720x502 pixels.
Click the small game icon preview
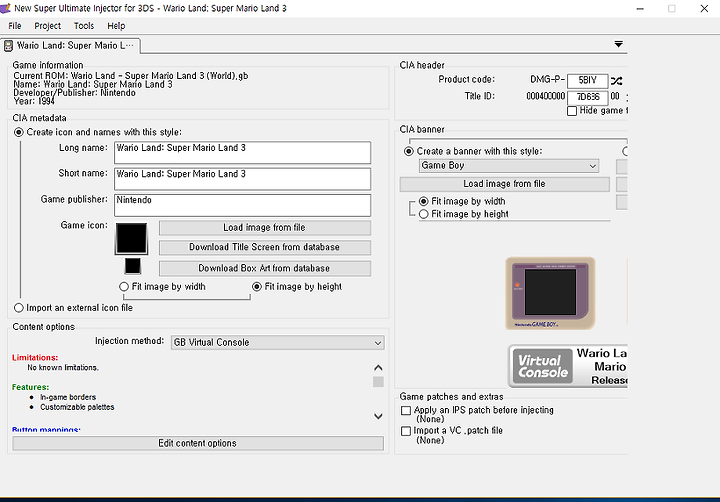(x=133, y=266)
